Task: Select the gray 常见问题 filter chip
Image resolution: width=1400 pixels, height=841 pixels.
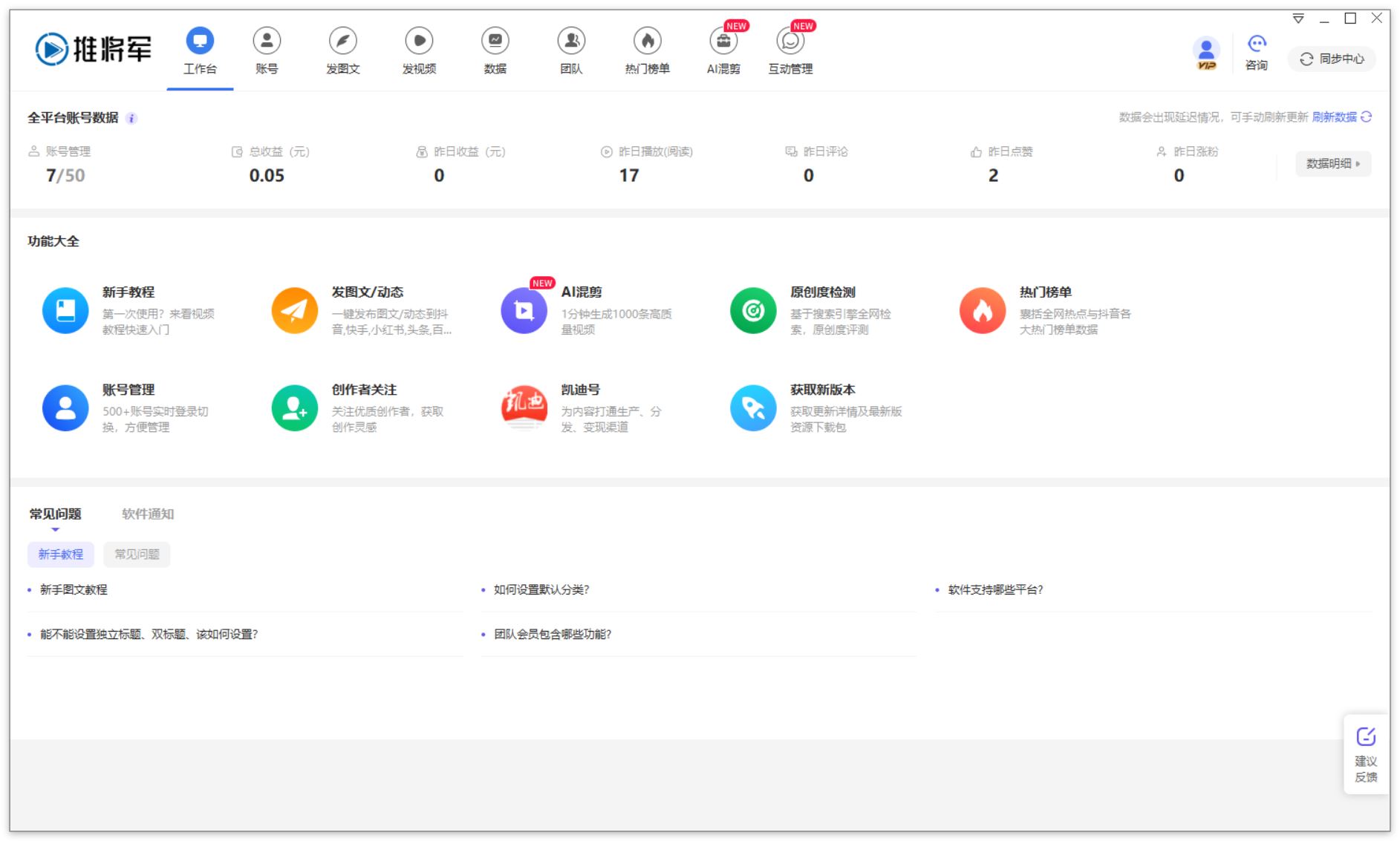Action: click(137, 554)
